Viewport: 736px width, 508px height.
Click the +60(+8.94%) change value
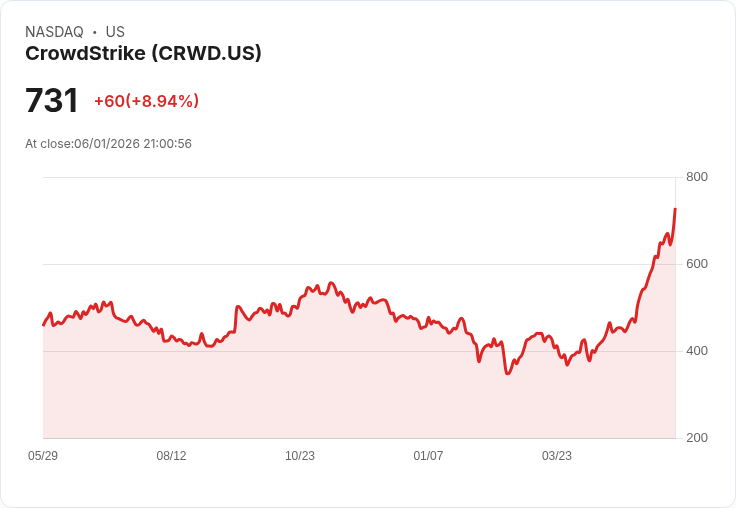(146, 101)
